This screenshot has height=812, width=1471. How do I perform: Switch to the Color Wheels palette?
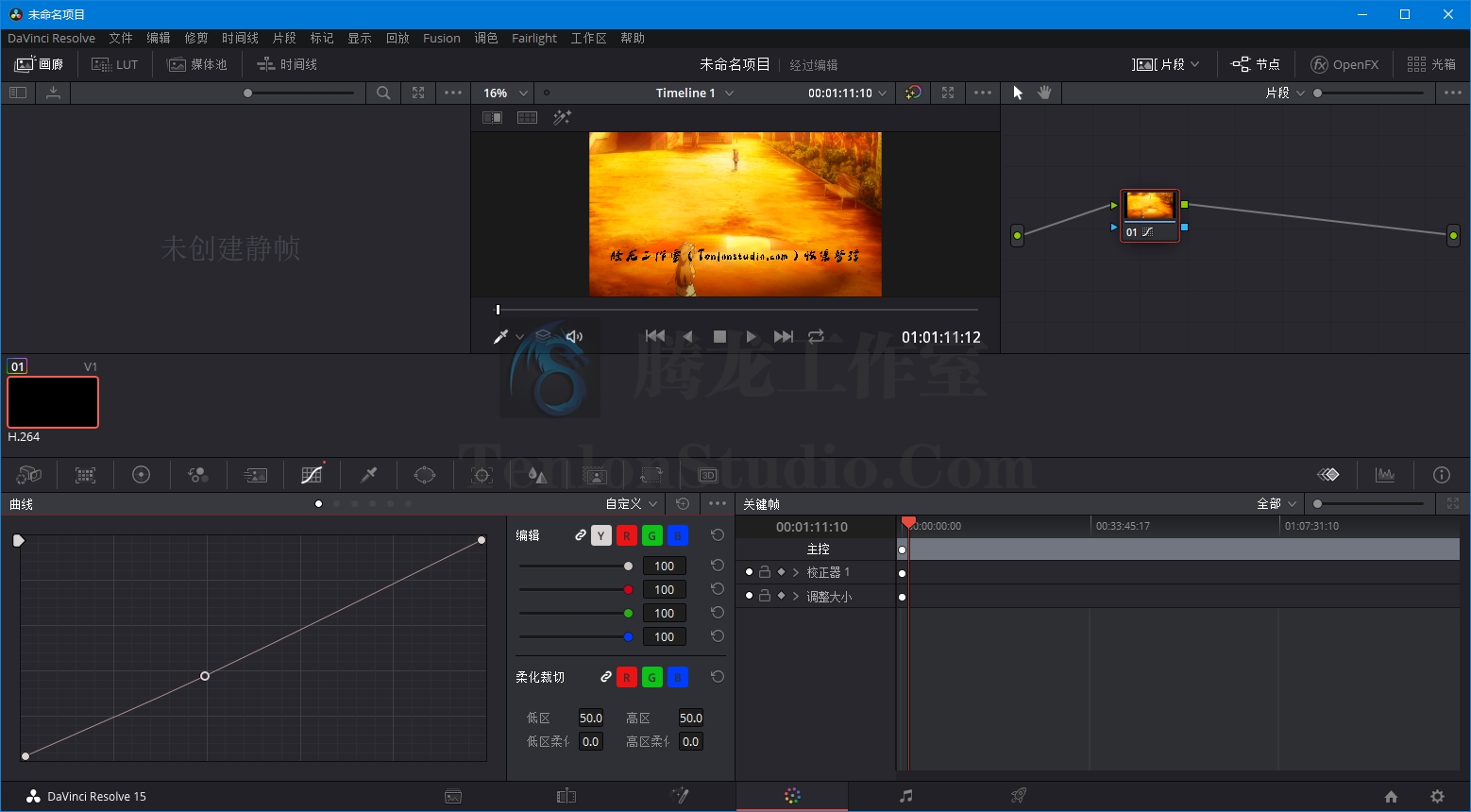[x=142, y=475]
